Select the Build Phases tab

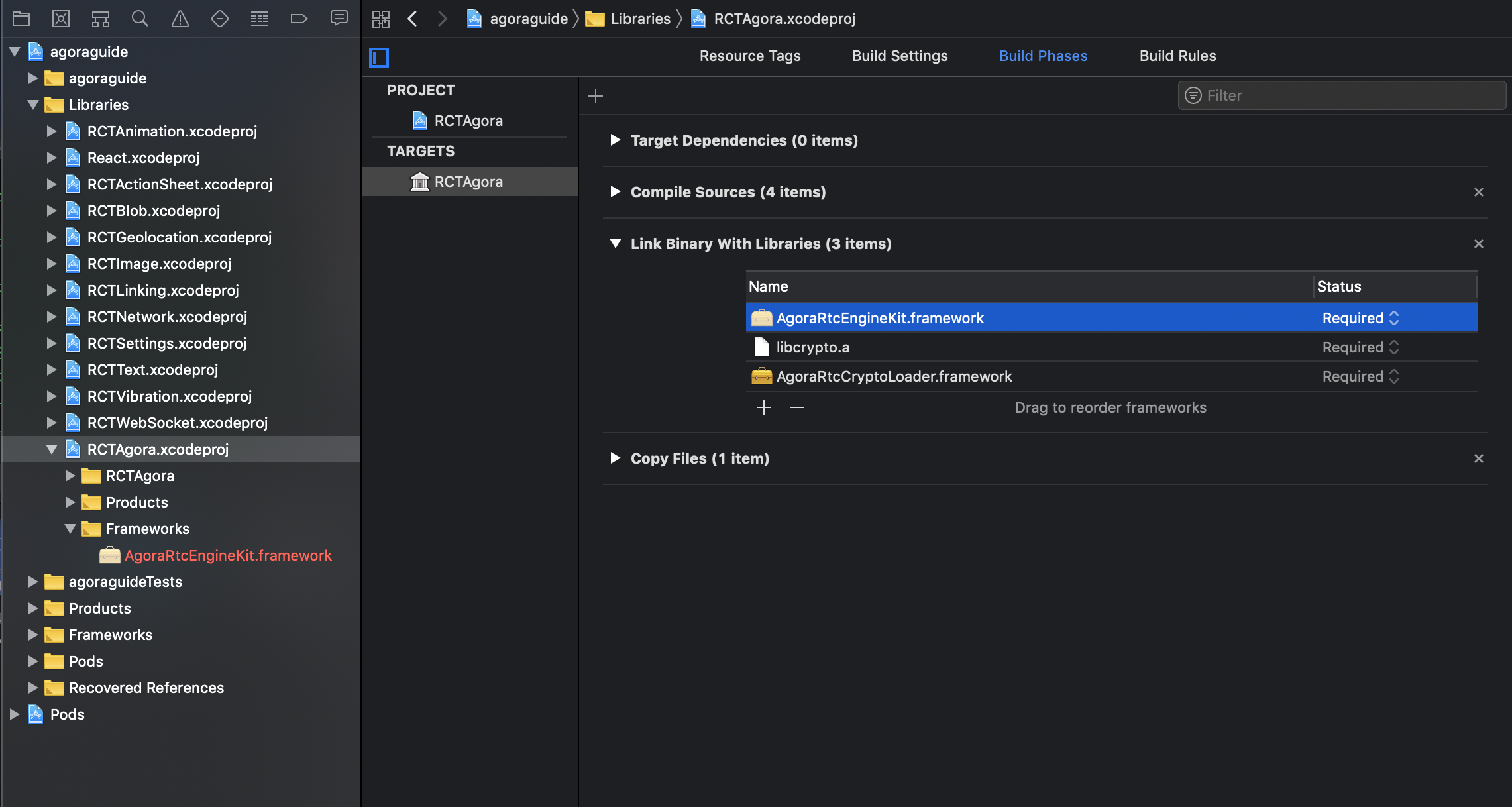pos(1044,56)
